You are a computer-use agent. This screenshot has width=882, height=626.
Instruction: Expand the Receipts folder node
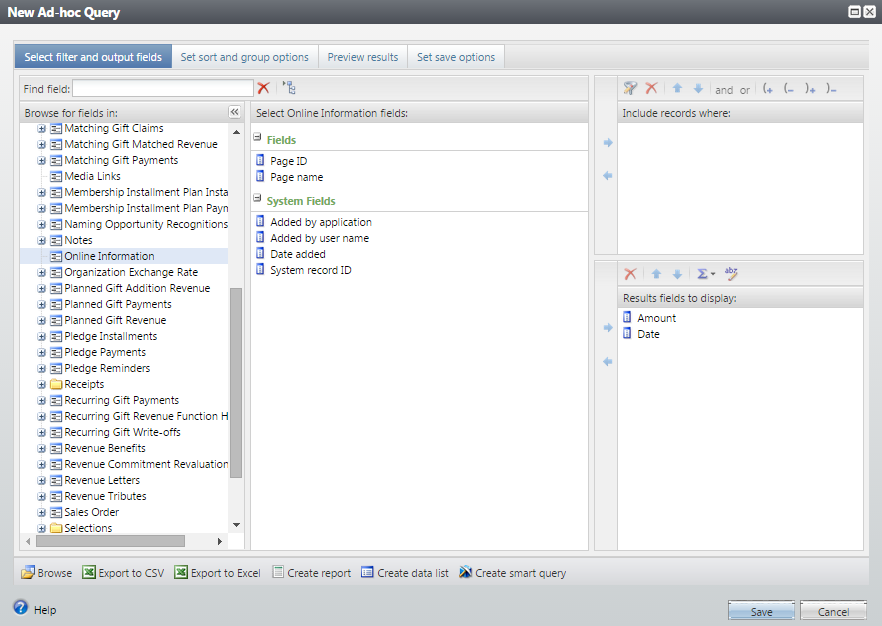pos(42,385)
